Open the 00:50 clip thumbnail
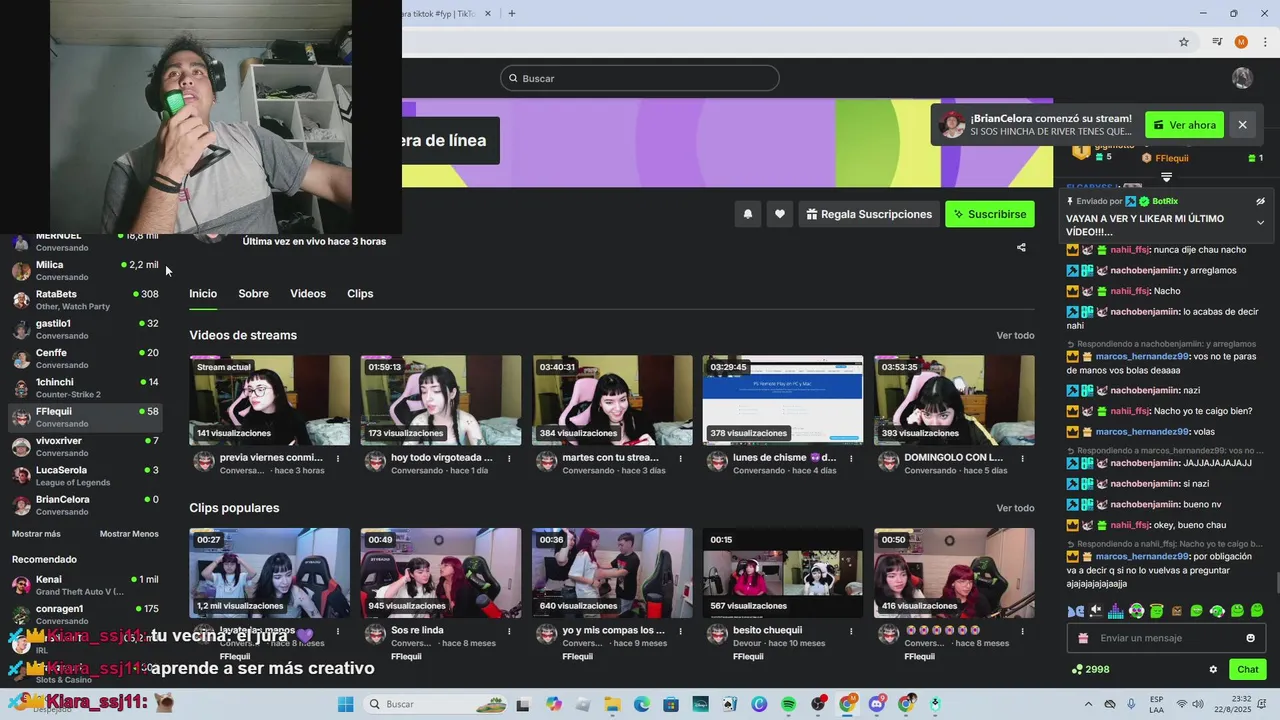Viewport: 1280px width, 720px height. click(954, 573)
